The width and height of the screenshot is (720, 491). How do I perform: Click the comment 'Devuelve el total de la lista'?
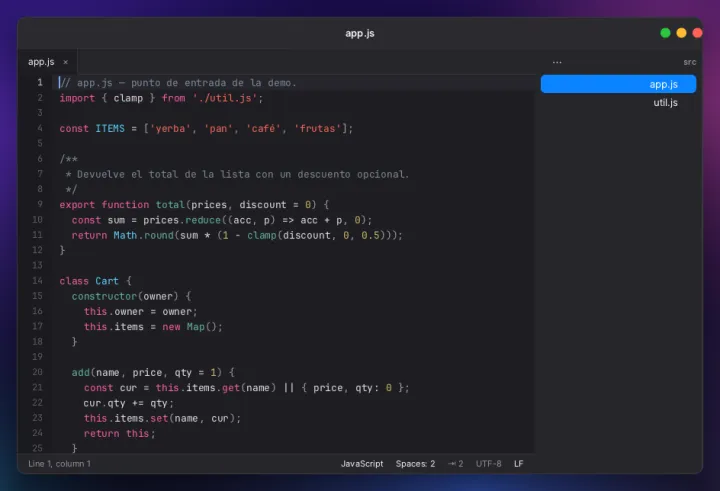click(x=163, y=175)
